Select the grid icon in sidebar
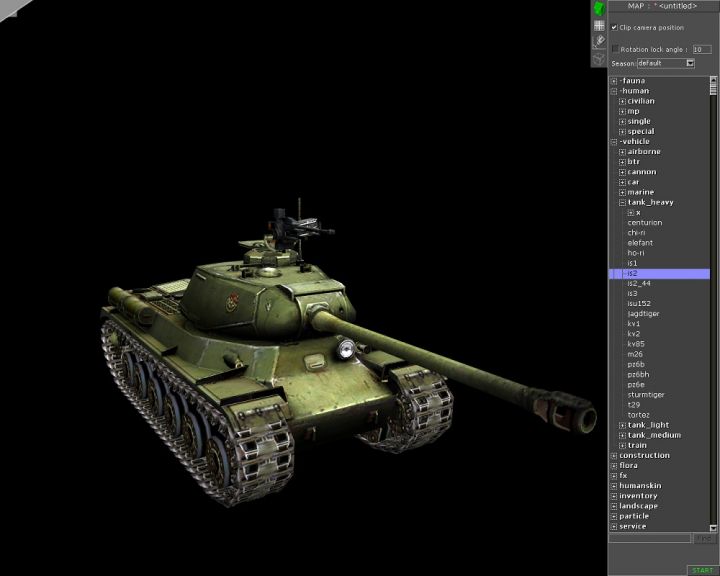The height and width of the screenshot is (576, 720). 599,26
